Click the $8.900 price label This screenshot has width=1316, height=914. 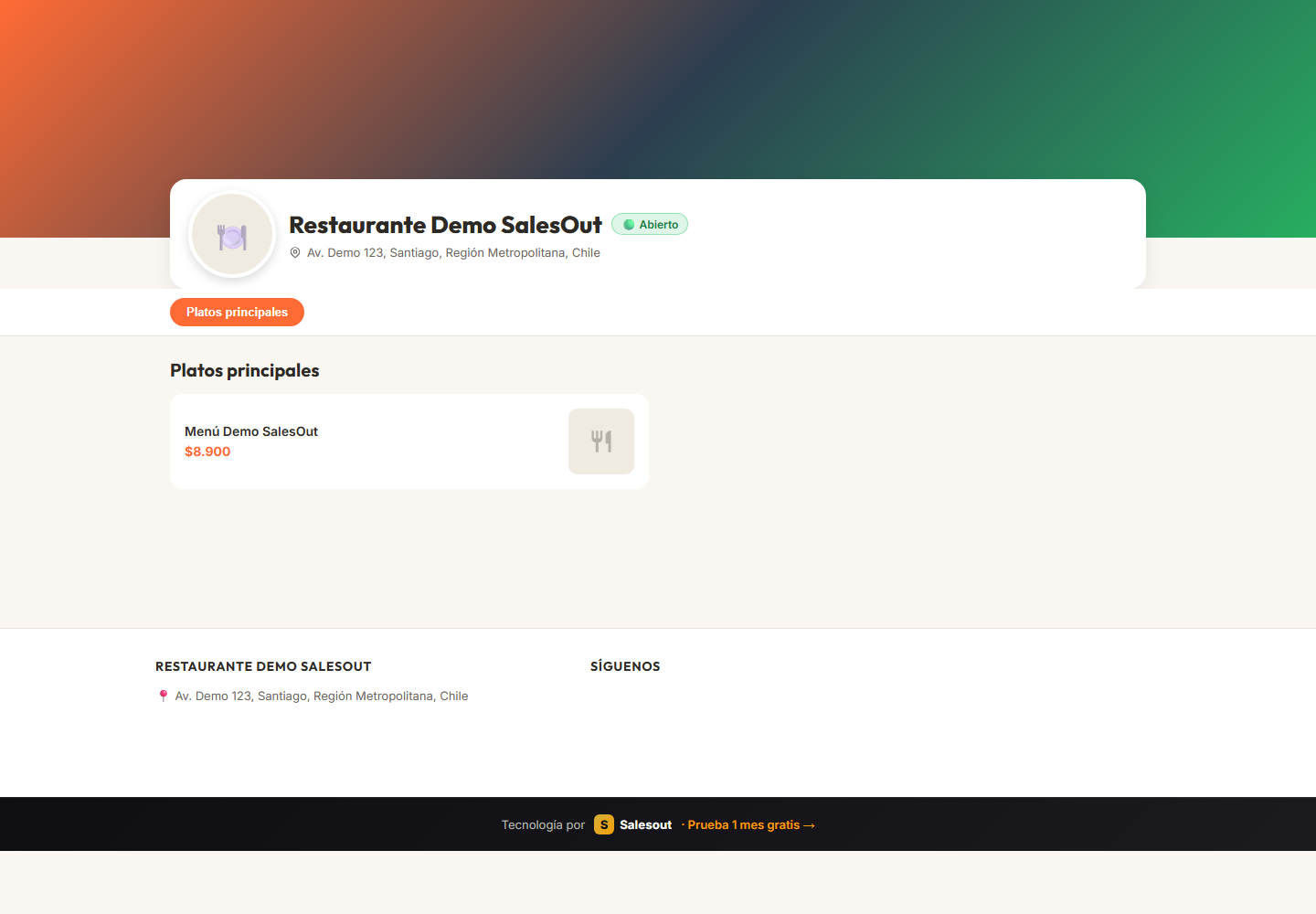[207, 452]
